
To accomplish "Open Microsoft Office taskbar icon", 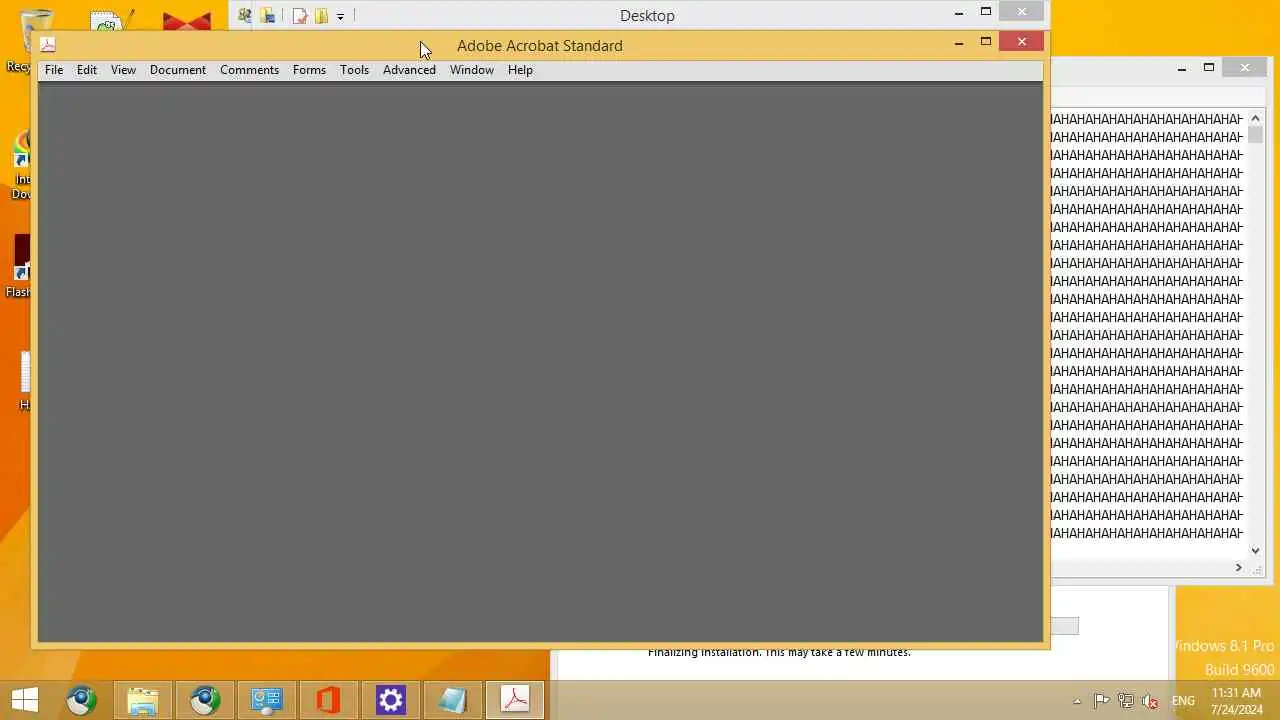I will 329,700.
